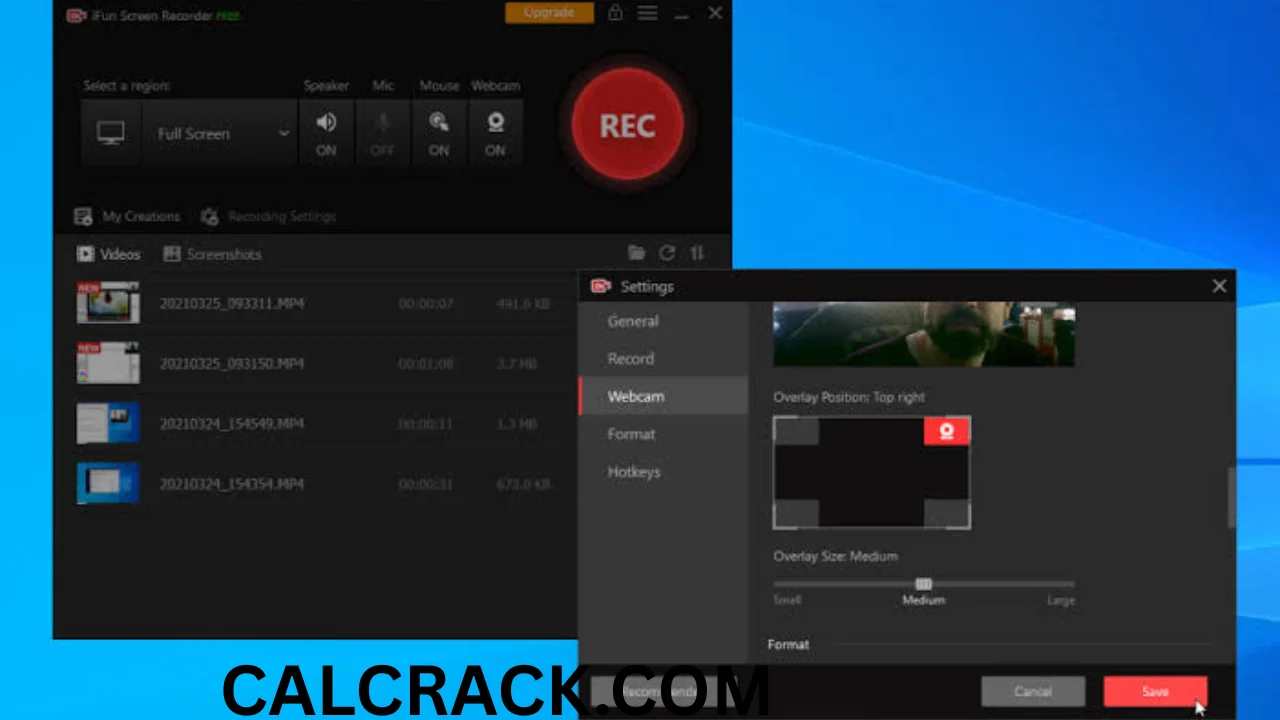Click the Settings window scrollbar
This screenshot has width=1280, height=720.
[x=1232, y=497]
